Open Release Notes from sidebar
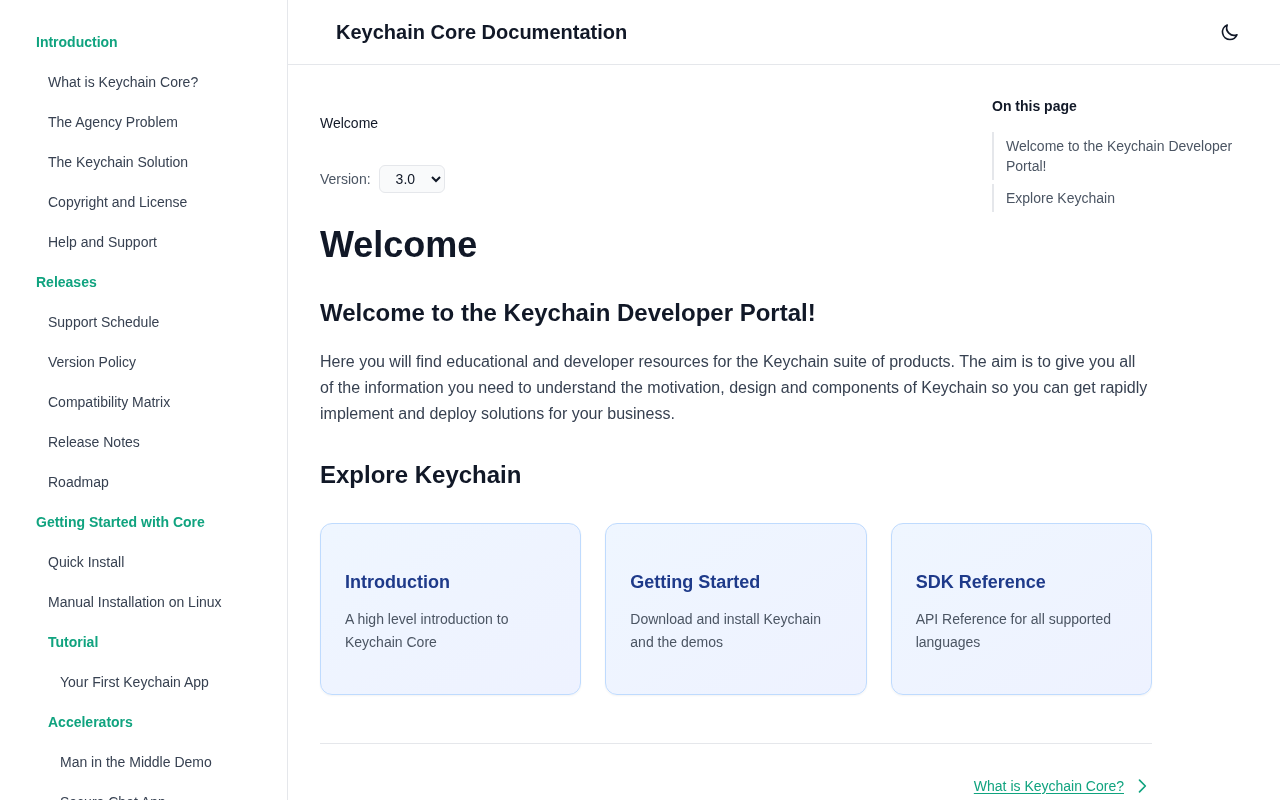 (94, 442)
